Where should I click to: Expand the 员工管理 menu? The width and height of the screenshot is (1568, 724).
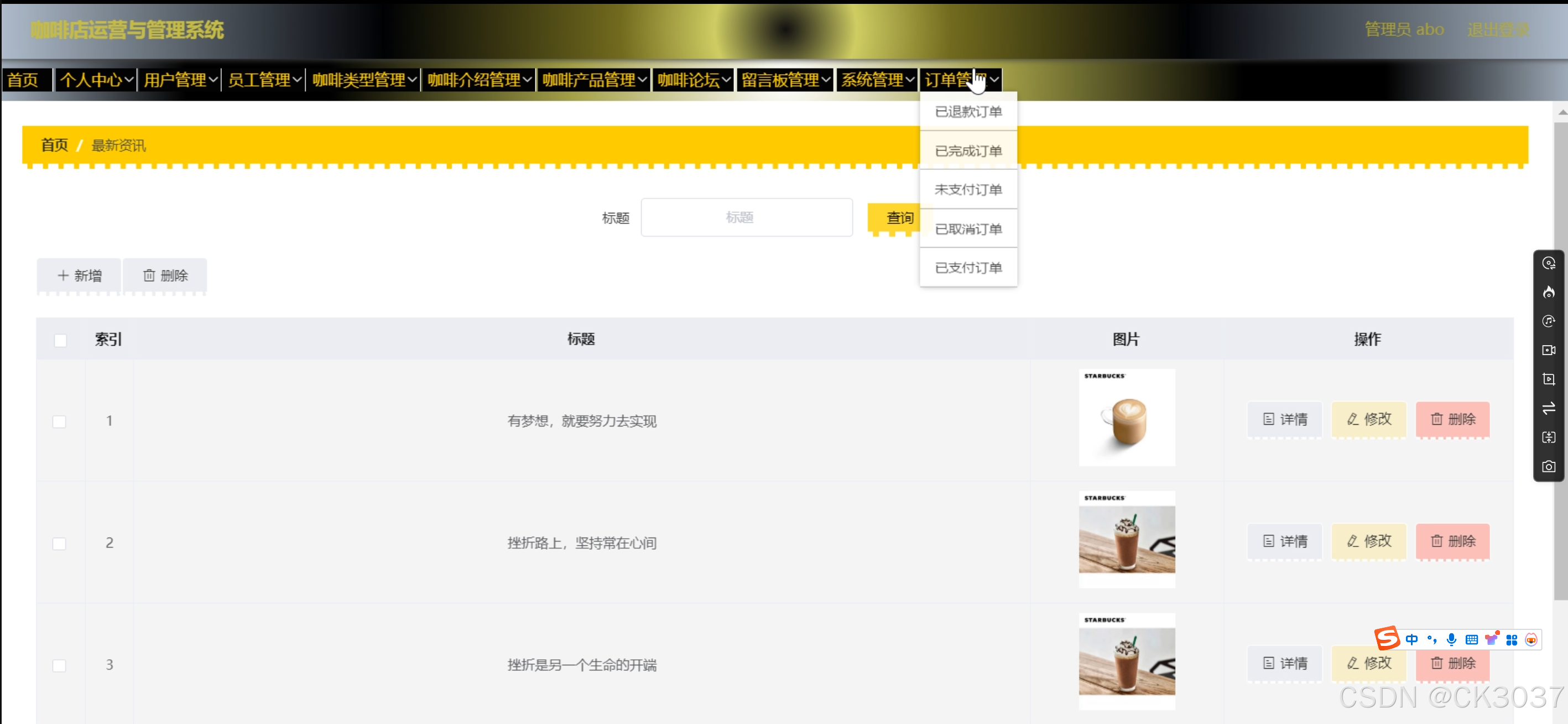coord(264,80)
